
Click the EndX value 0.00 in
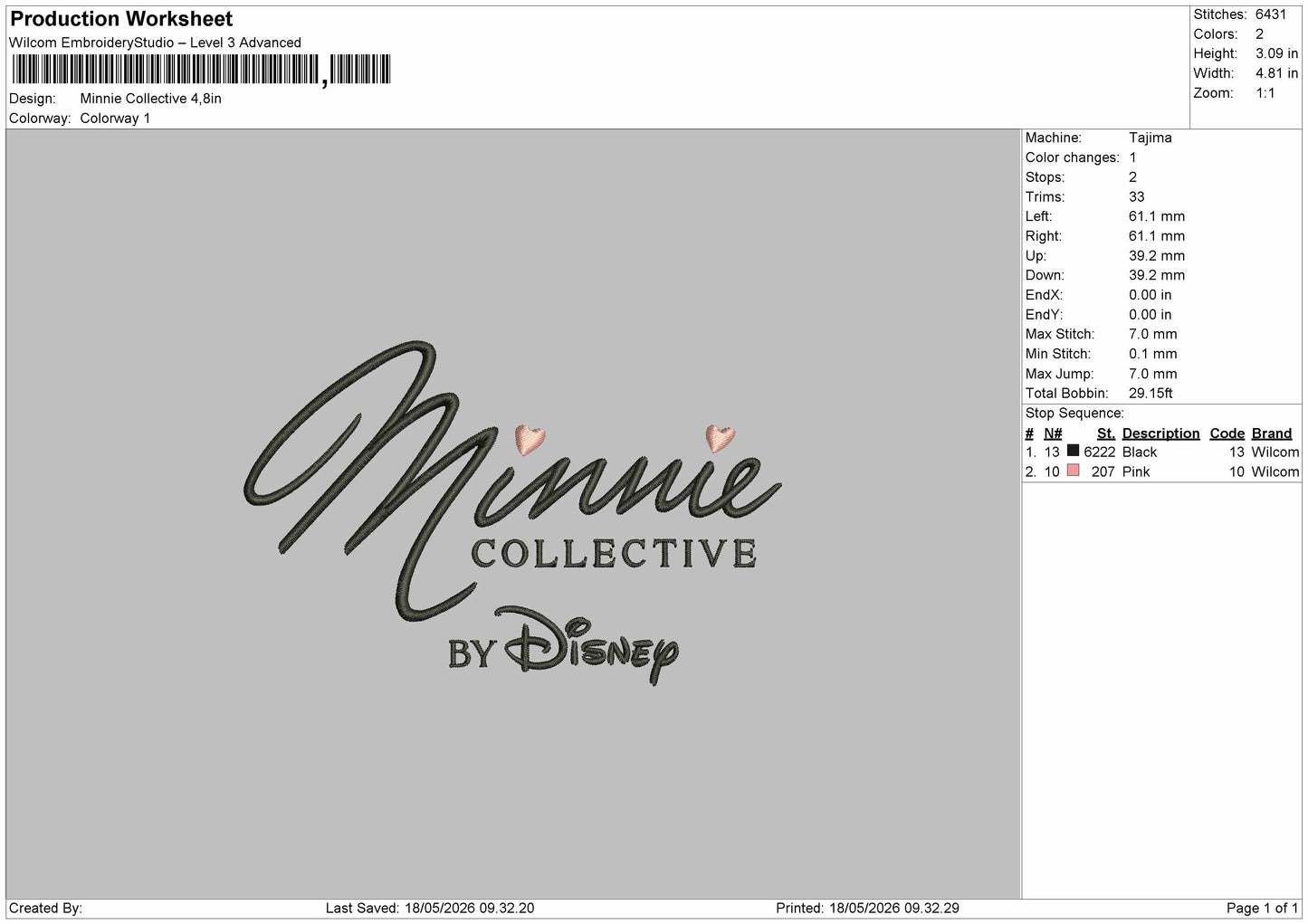(x=1150, y=295)
